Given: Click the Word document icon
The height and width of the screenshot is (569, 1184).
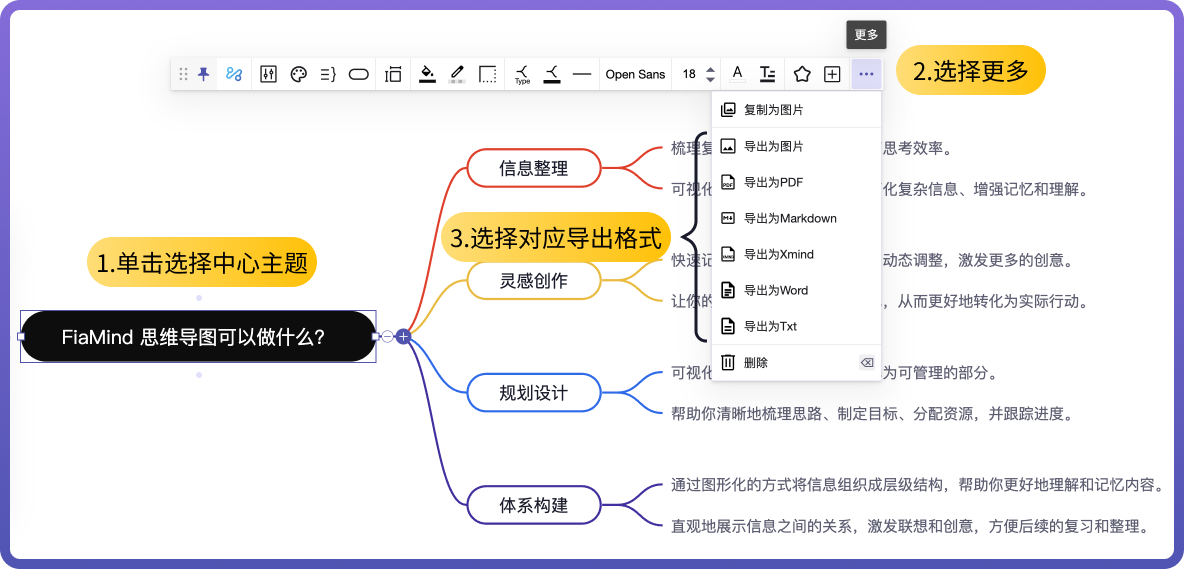Looking at the screenshot, I should click(x=728, y=291).
